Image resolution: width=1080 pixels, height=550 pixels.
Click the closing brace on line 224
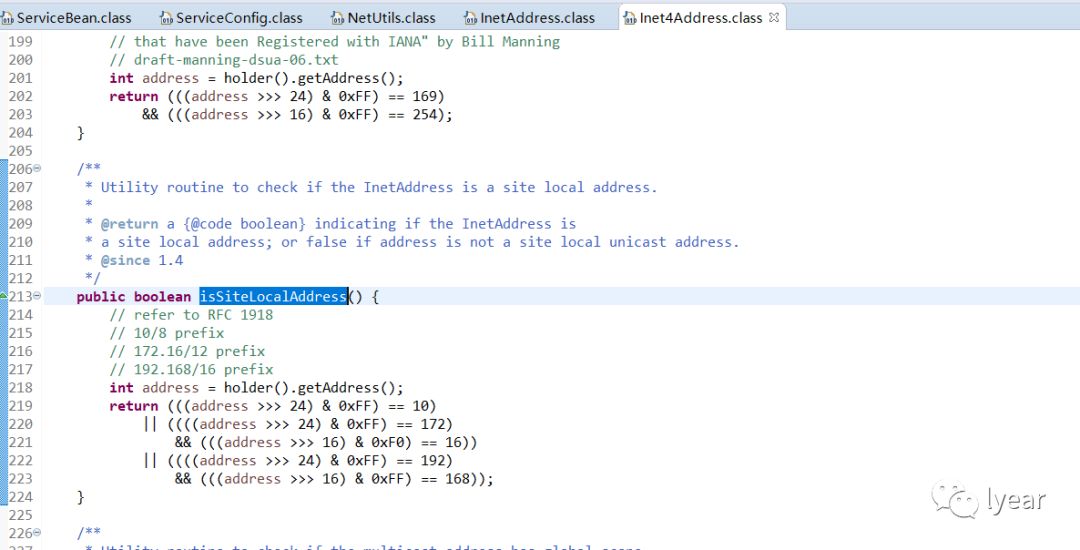(81, 497)
